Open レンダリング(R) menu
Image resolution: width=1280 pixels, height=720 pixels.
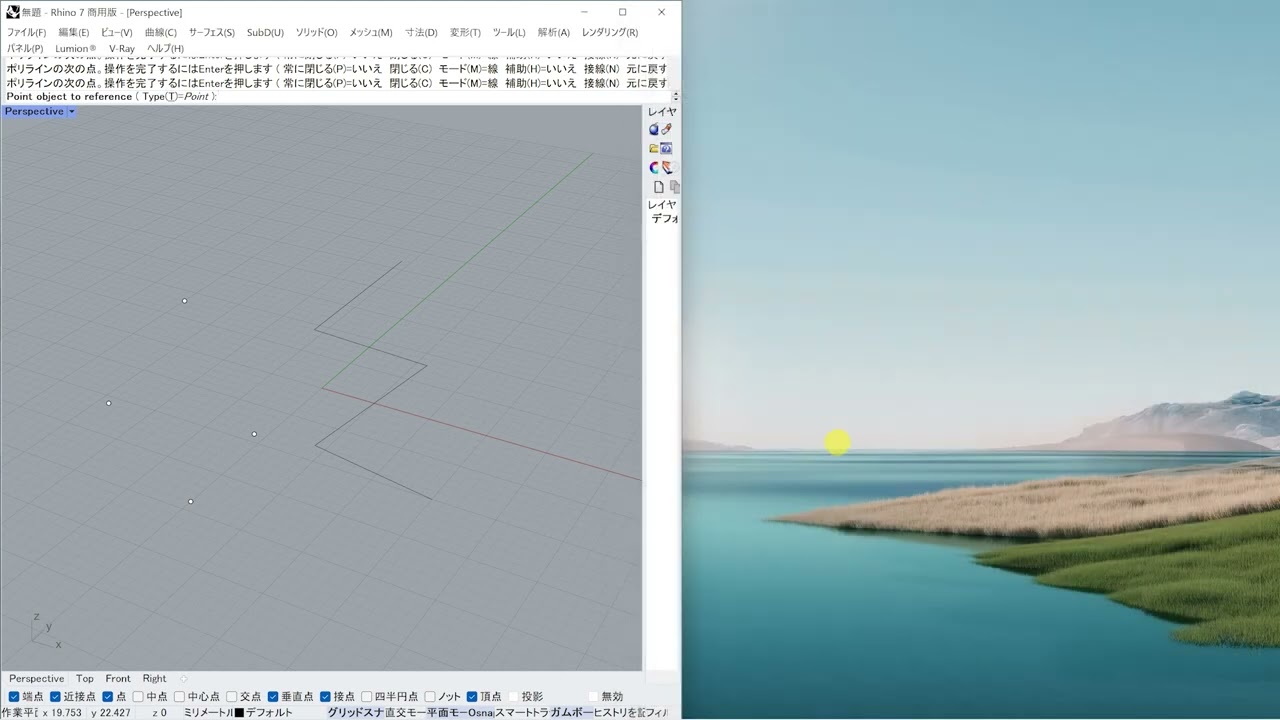tap(610, 32)
